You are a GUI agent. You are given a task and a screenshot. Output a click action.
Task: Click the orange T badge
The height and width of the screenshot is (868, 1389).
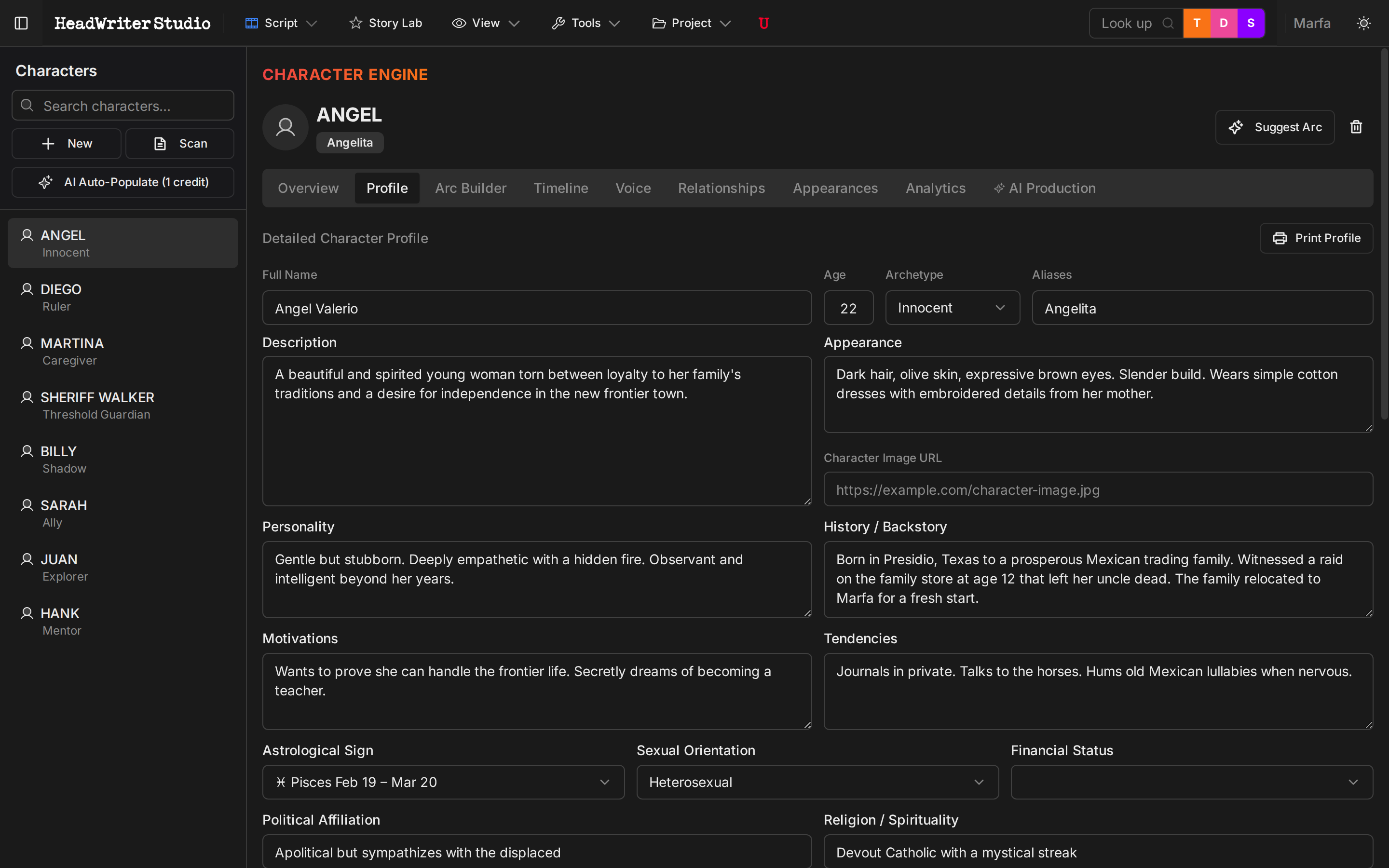1197,23
